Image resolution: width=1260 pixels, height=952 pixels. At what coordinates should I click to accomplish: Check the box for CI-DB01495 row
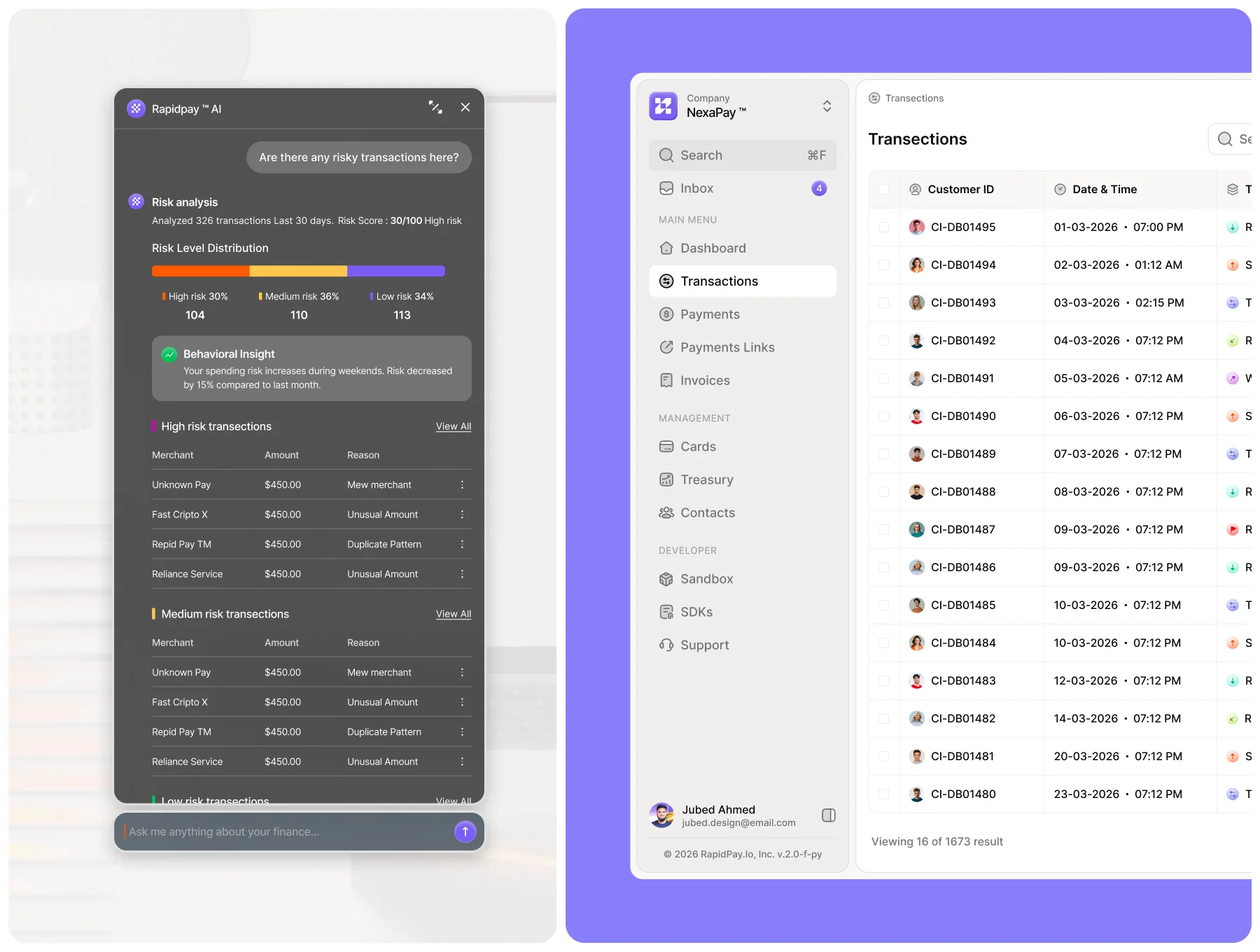pyautogui.click(x=884, y=227)
